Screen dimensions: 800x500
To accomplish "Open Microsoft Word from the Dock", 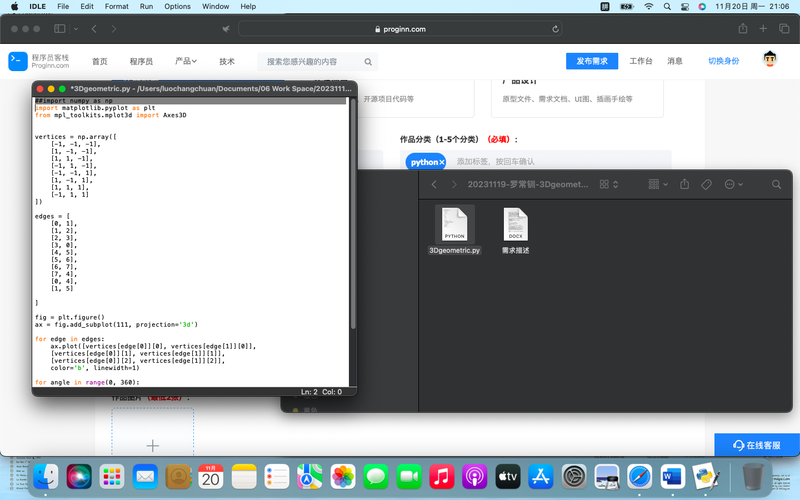I will click(x=673, y=477).
